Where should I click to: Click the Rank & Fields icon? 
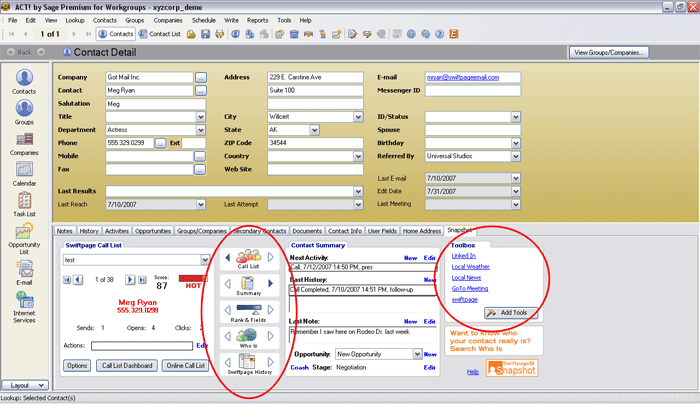pos(249,309)
